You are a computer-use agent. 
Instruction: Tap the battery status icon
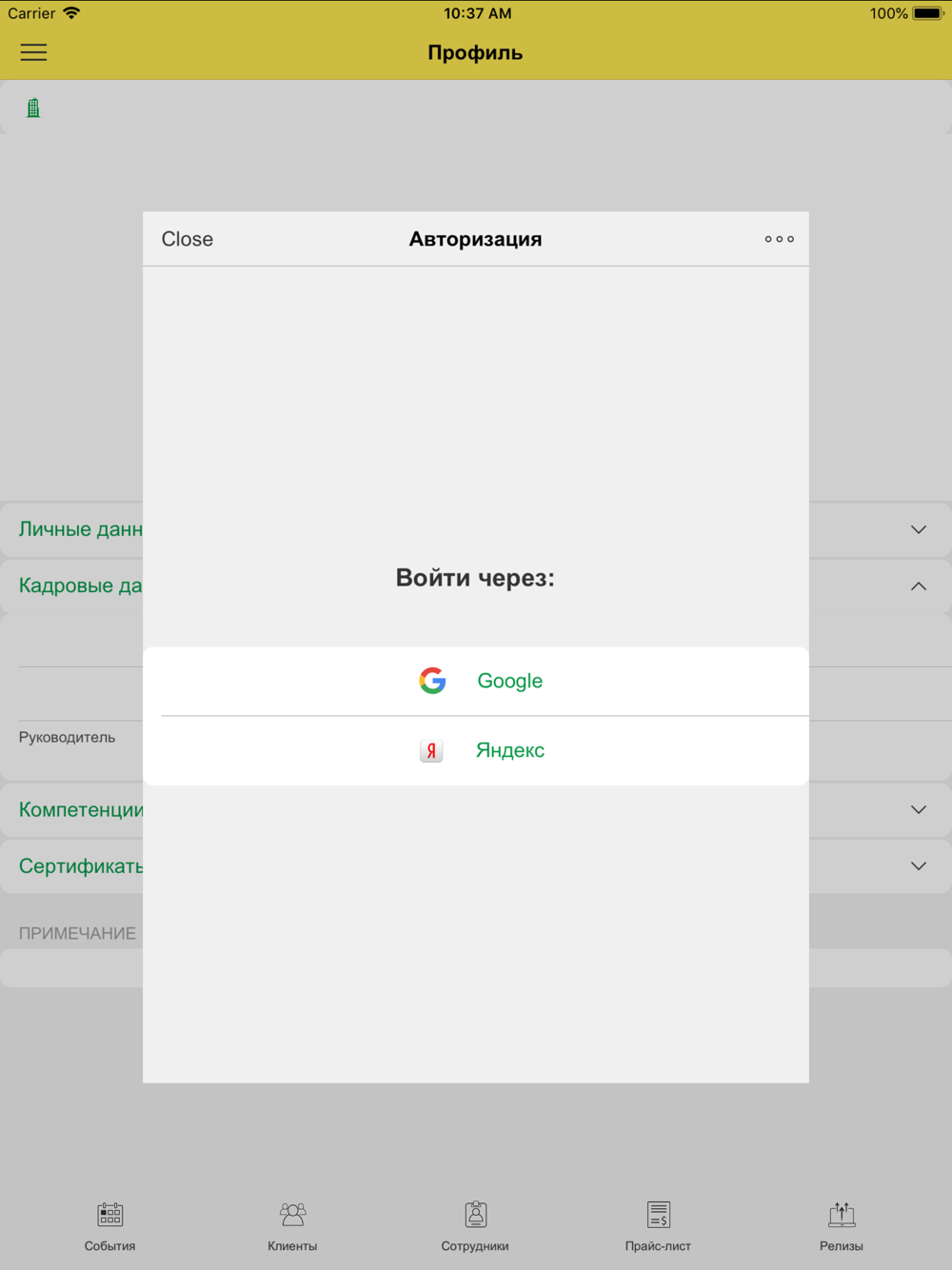[928, 13]
